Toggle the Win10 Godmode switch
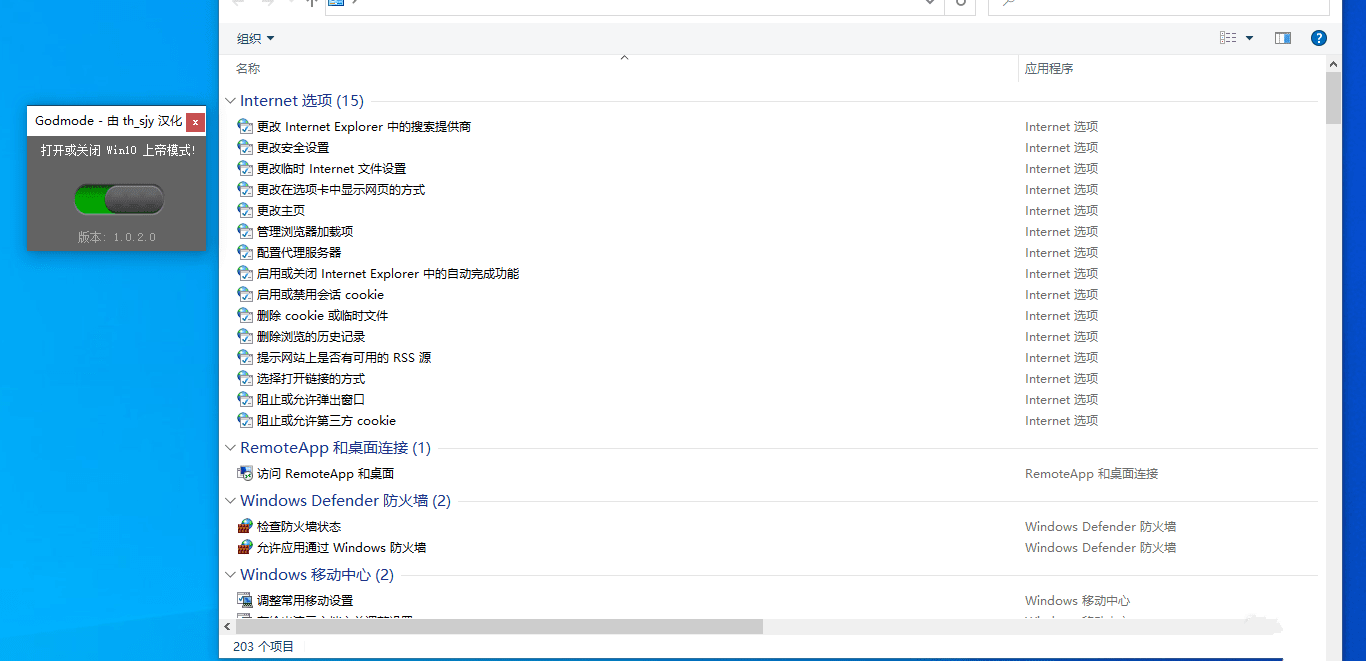Image resolution: width=1366 pixels, height=661 pixels. 119,199
